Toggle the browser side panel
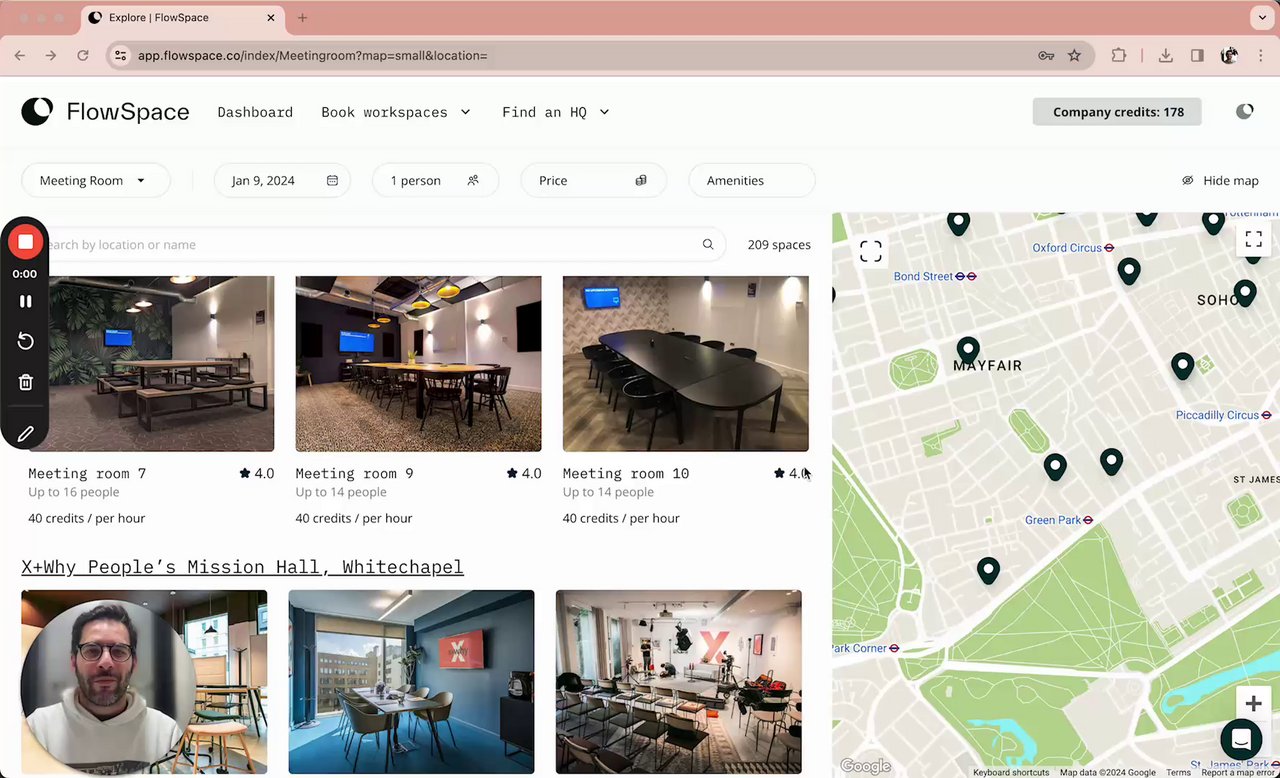 1197,55
